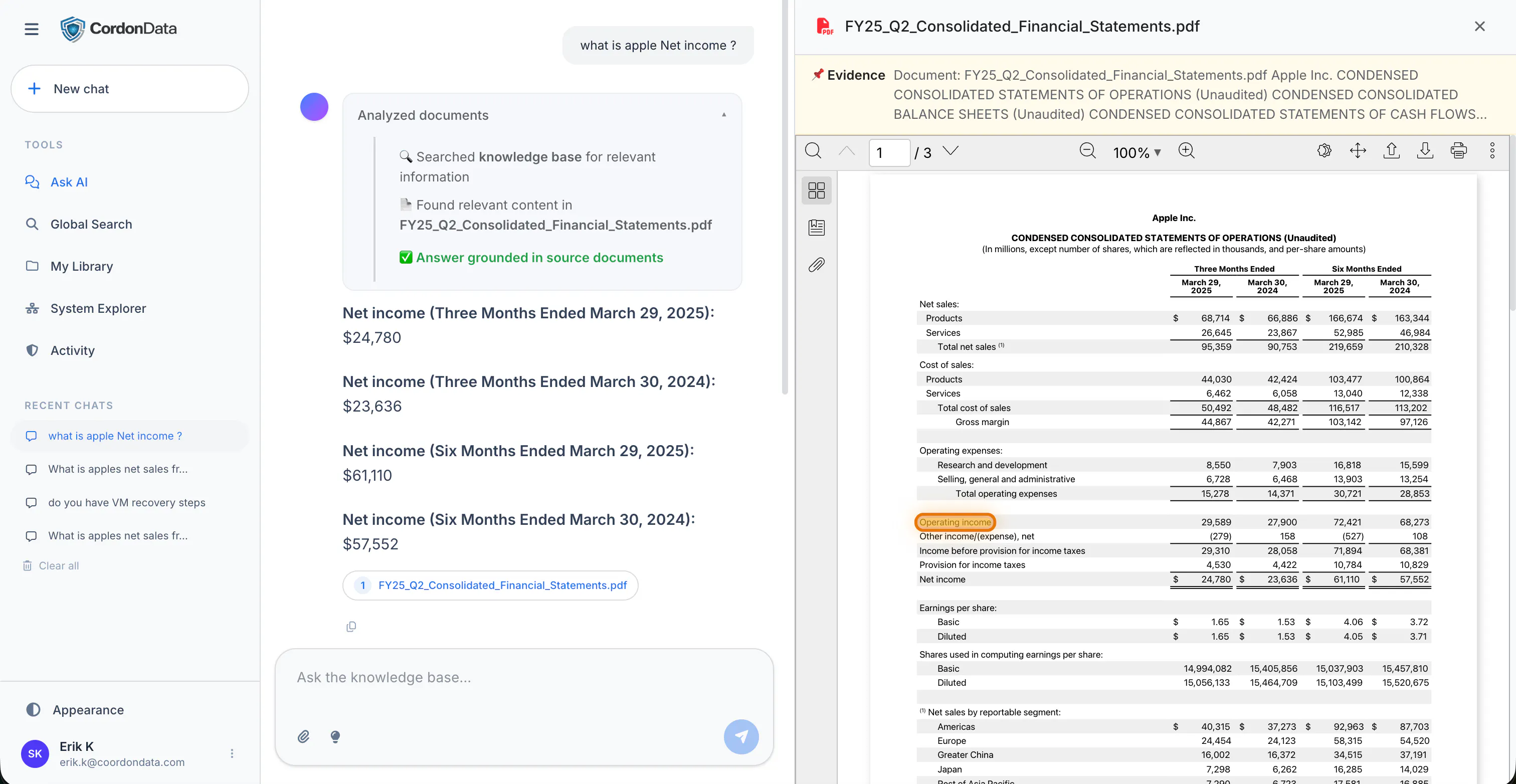Click the highlighted 'Operating income' label
1516x784 pixels.
point(955,522)
